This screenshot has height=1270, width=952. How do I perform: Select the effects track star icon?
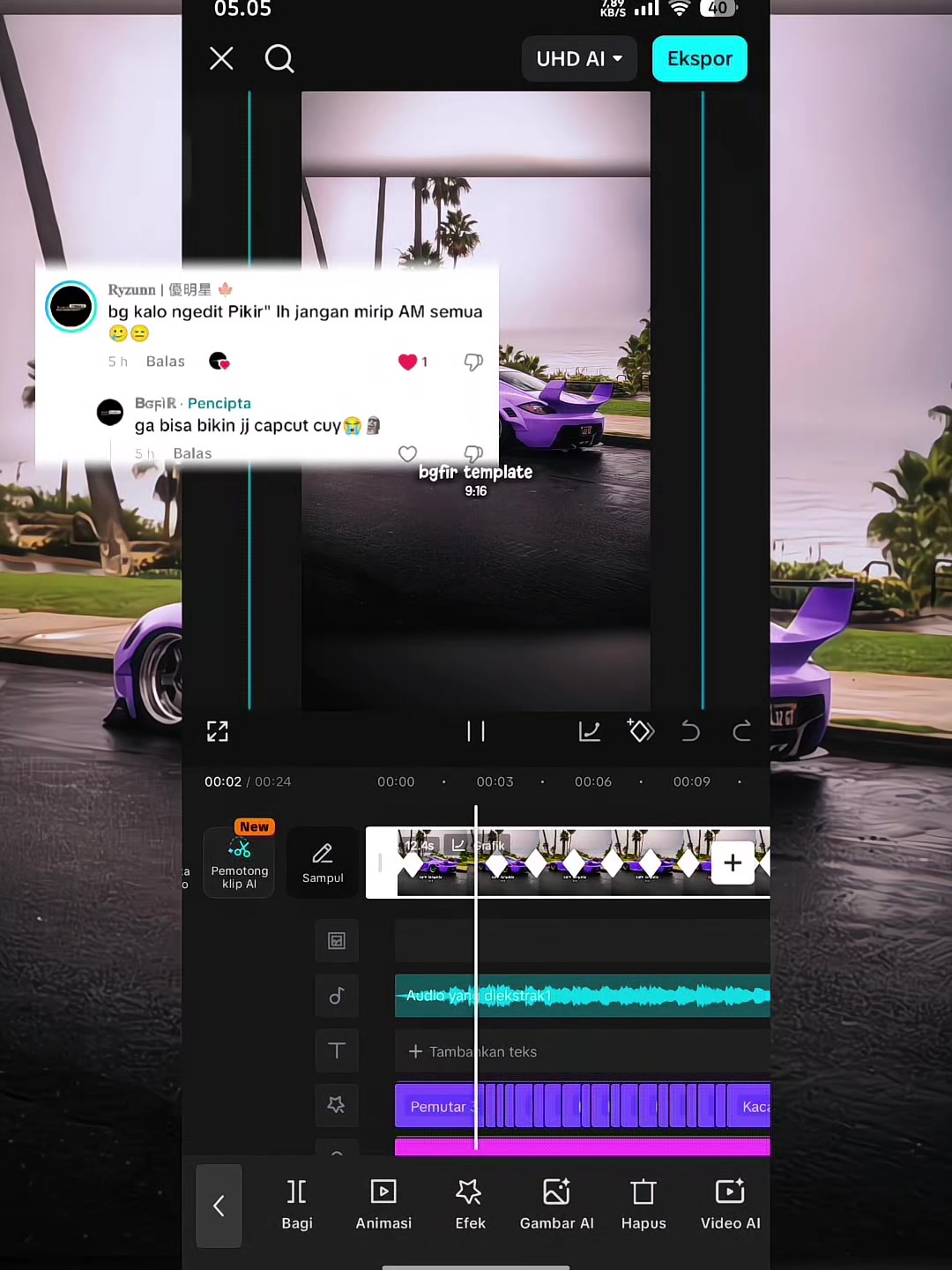tap(337, 1105)
